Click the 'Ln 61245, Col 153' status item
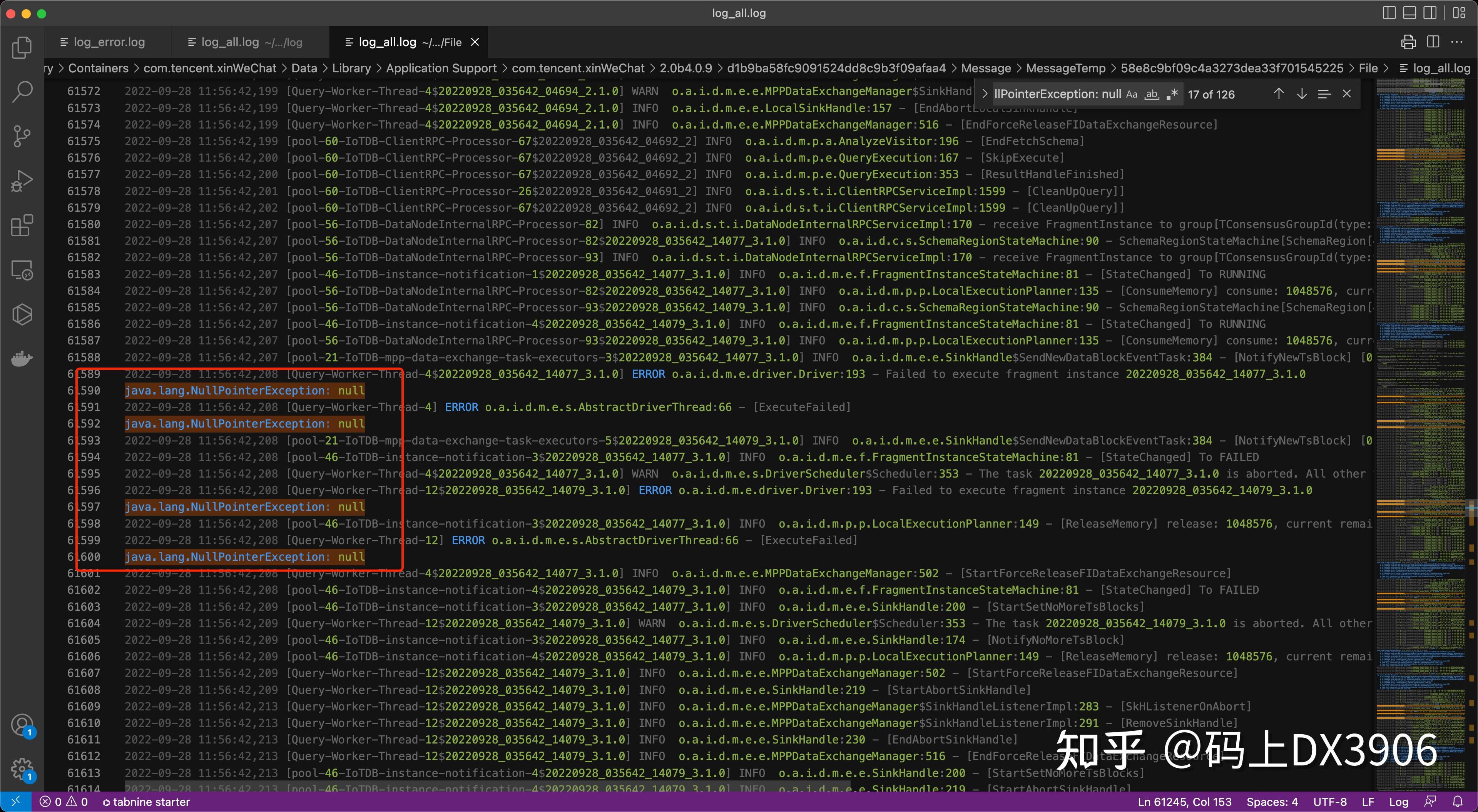This screenshot has height=812, width=1478. point(1184,802)
